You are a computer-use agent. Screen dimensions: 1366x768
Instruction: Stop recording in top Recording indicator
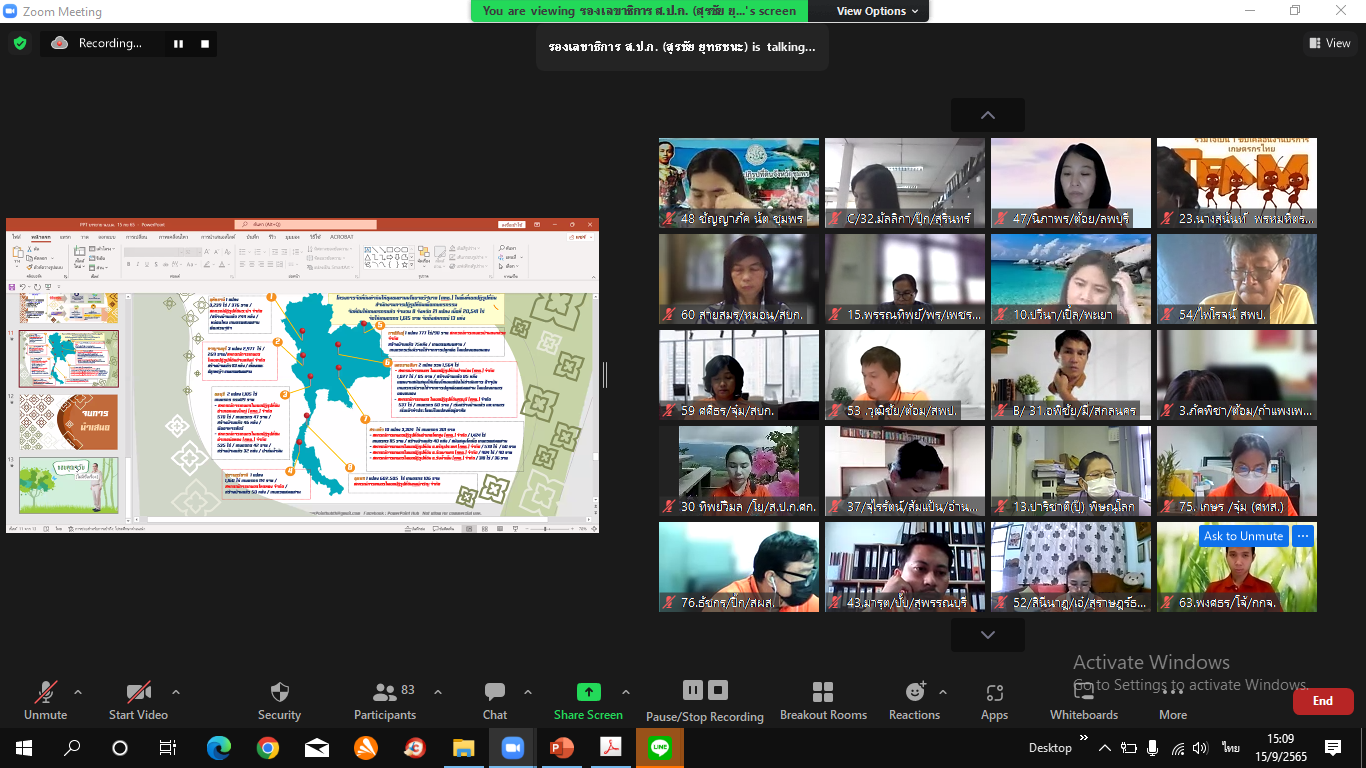coord(205,43)
